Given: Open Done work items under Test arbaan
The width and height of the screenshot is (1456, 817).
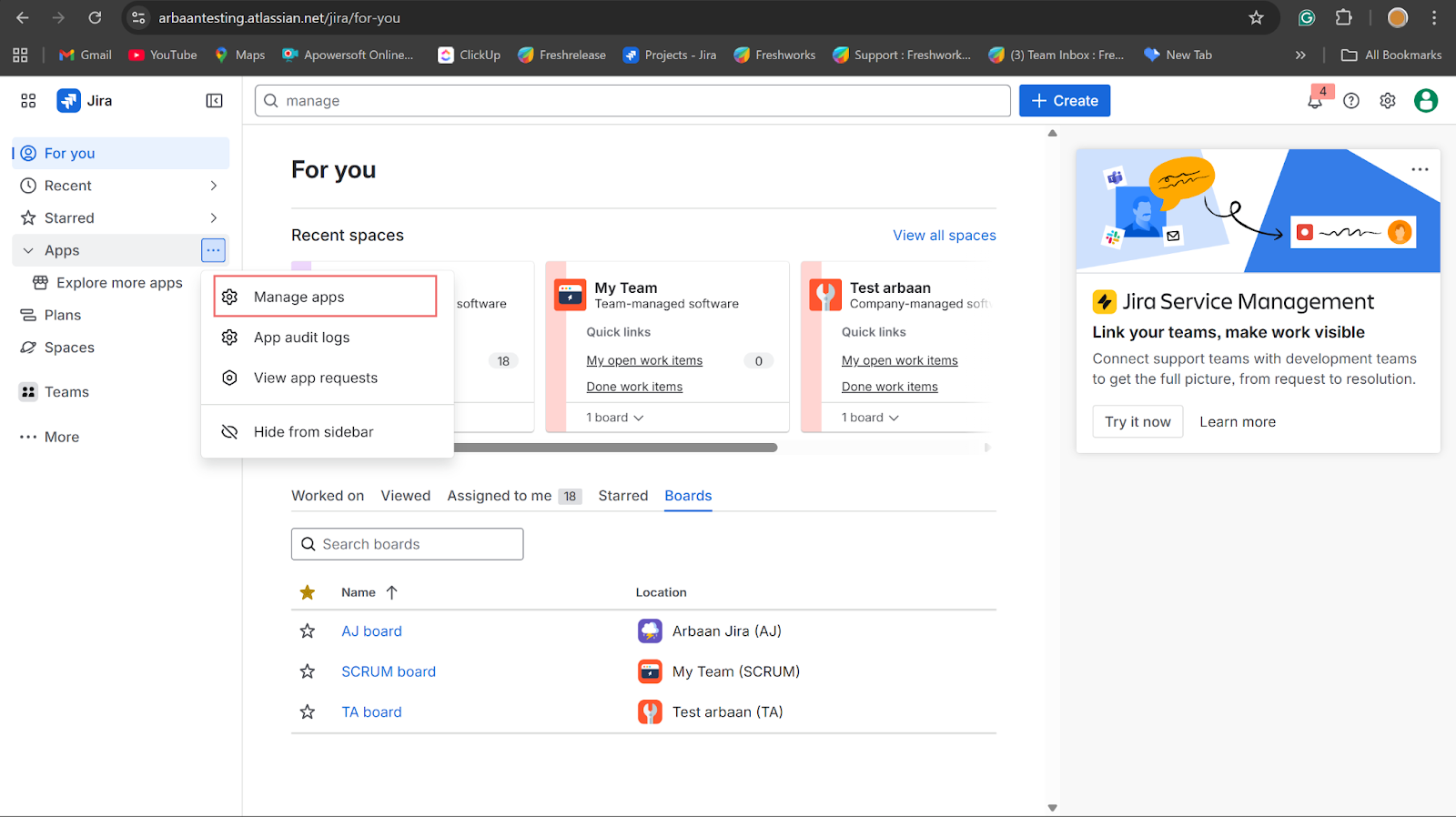Looking at the screenshot, I should (x=890, y=387).
